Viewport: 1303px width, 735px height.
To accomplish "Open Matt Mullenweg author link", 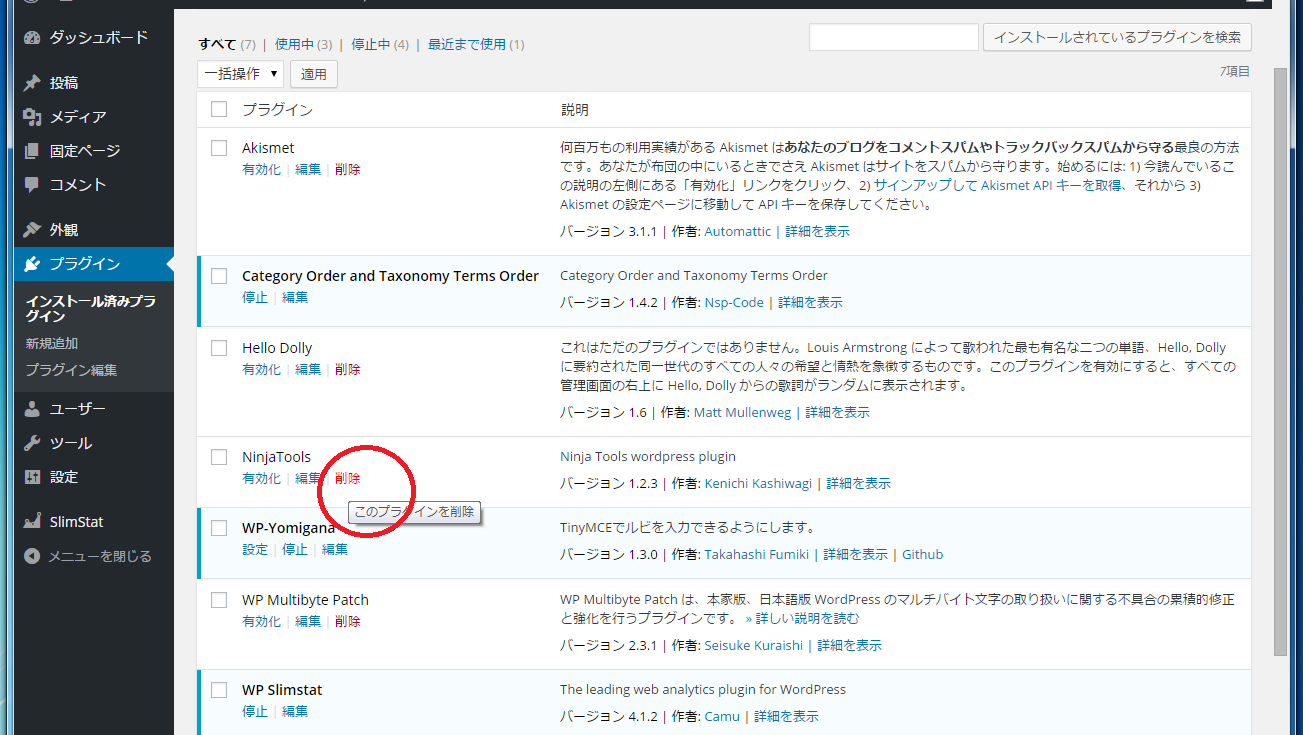I will (x=742, y=413).
